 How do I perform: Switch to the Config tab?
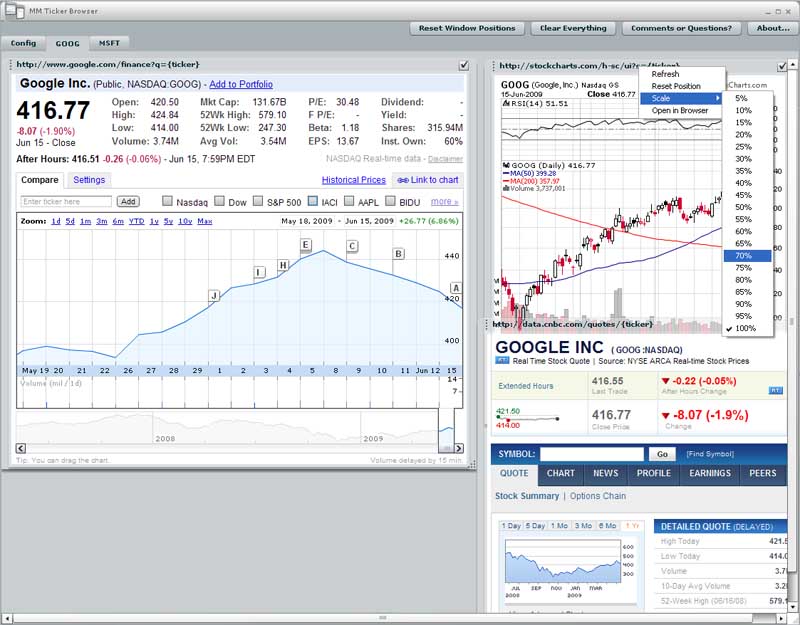[x=23, y=43]
